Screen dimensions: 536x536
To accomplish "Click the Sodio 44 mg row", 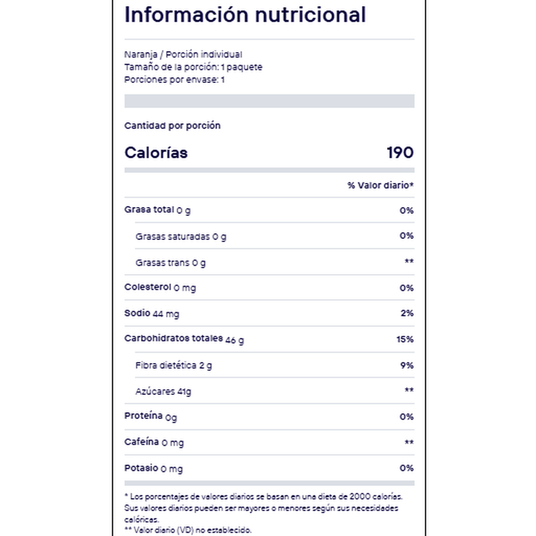I will (x=269, y=313).
